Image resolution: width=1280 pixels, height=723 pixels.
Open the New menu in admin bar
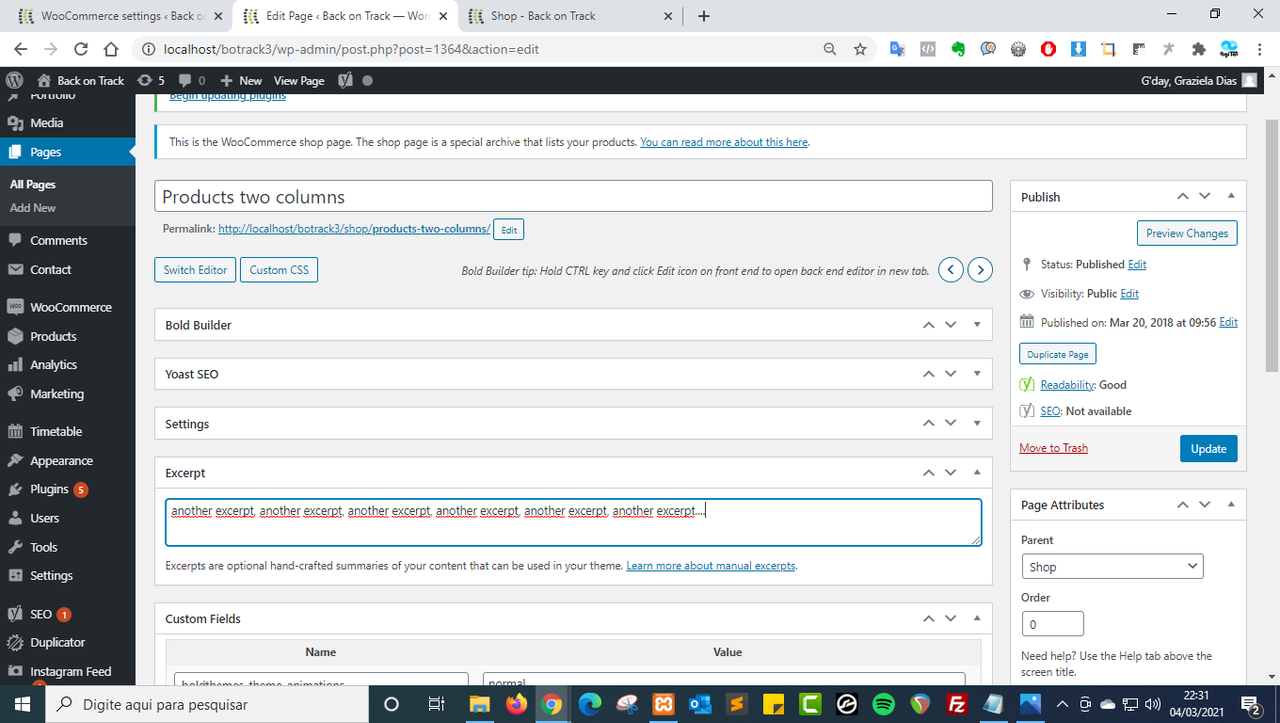(x=241, y=80)
